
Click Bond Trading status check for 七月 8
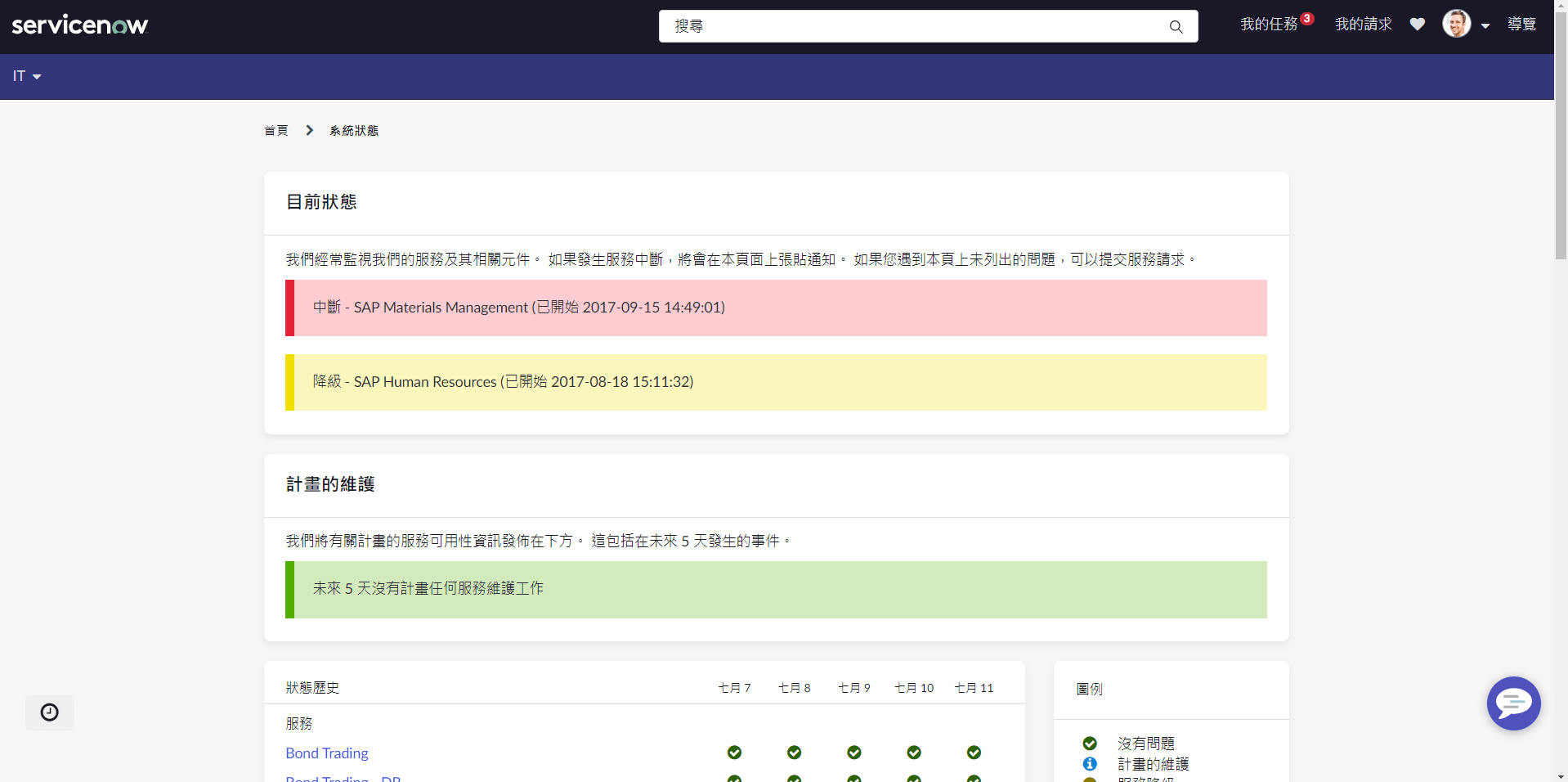[x=794, y=753]
